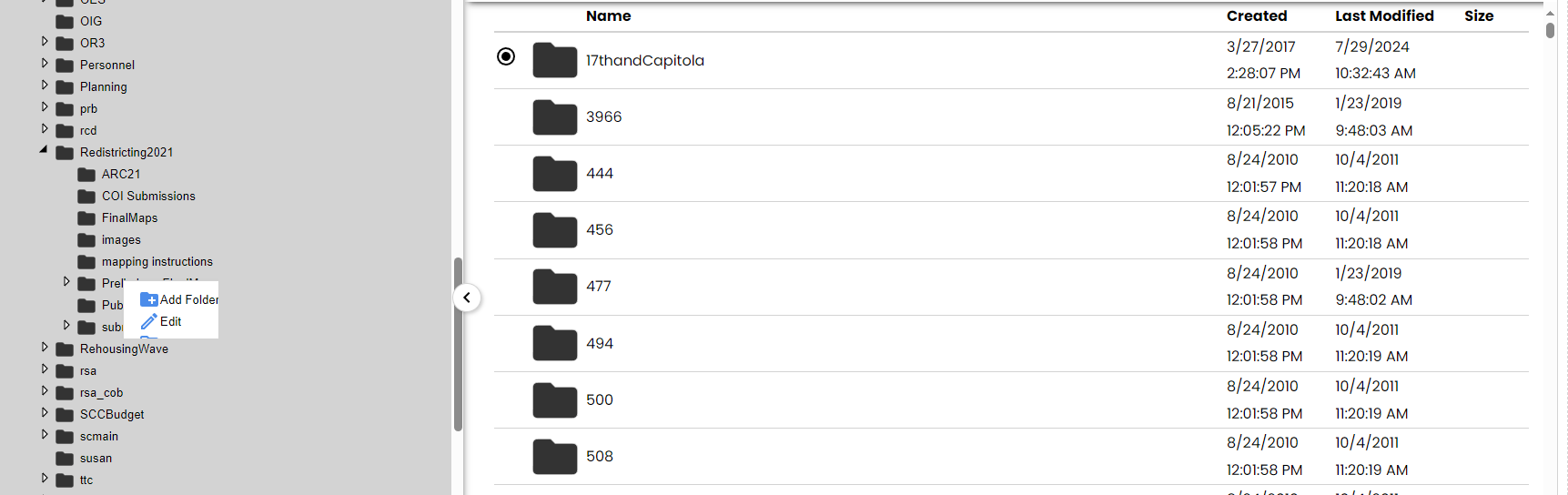Expand the SCCBudget folder arrow
1568x495 pixels.
click(x=45, y=412)
